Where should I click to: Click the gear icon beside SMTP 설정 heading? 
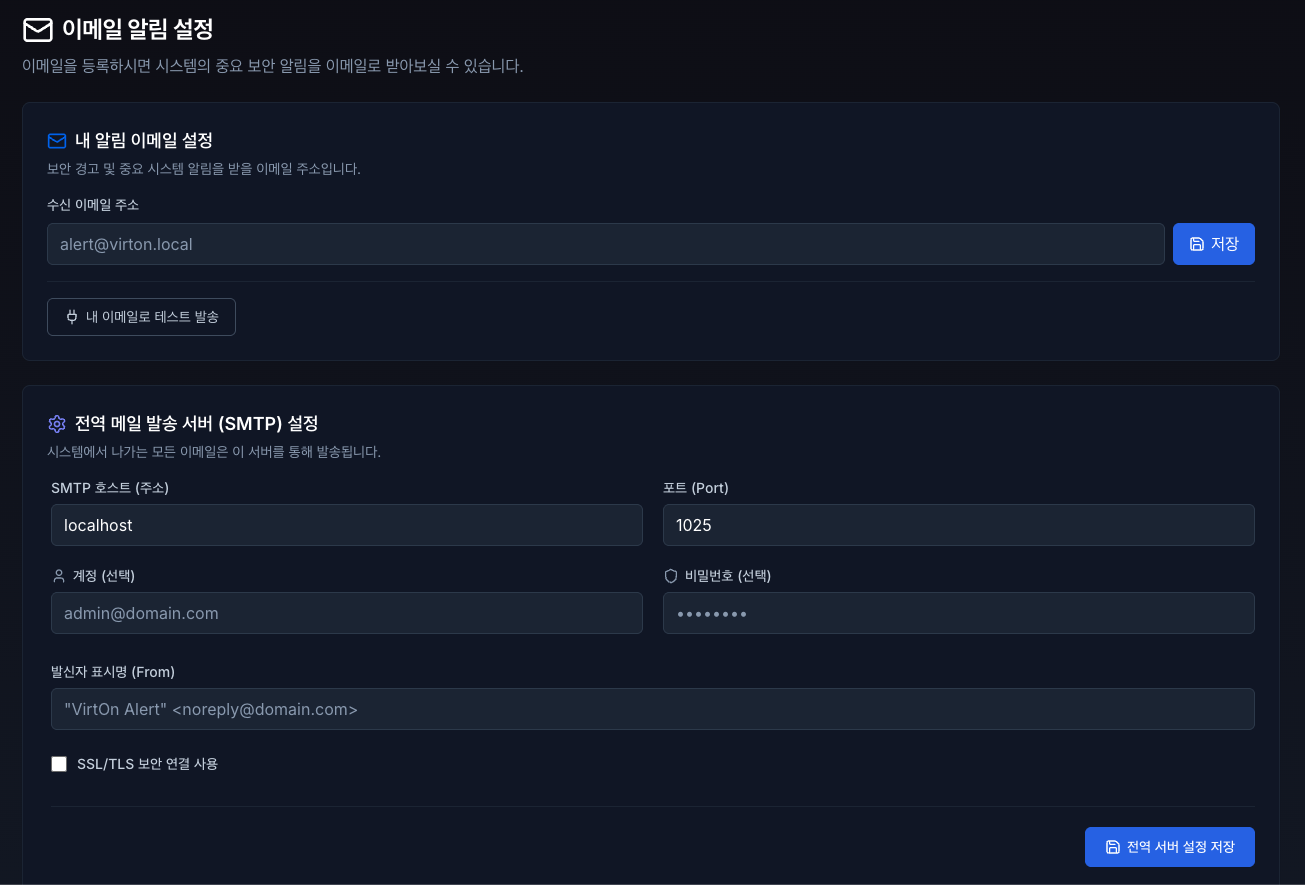(57, 424)
